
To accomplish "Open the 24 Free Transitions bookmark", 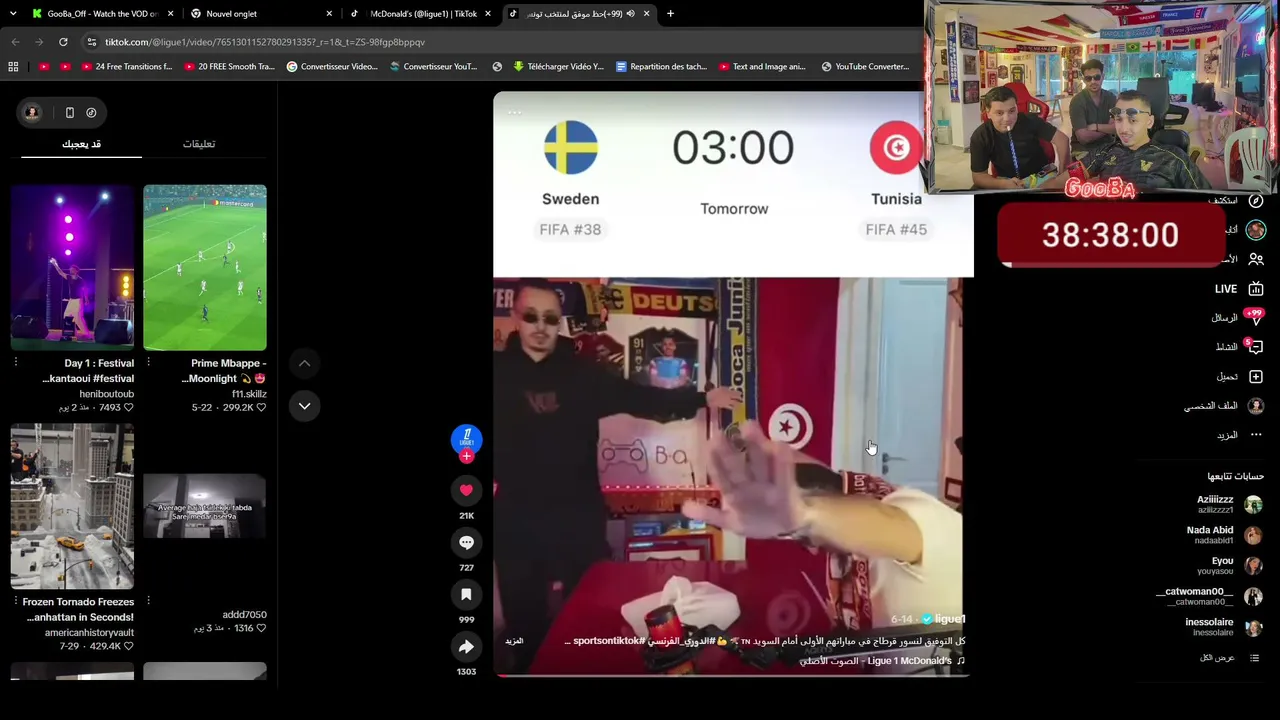I will [125, 67].
